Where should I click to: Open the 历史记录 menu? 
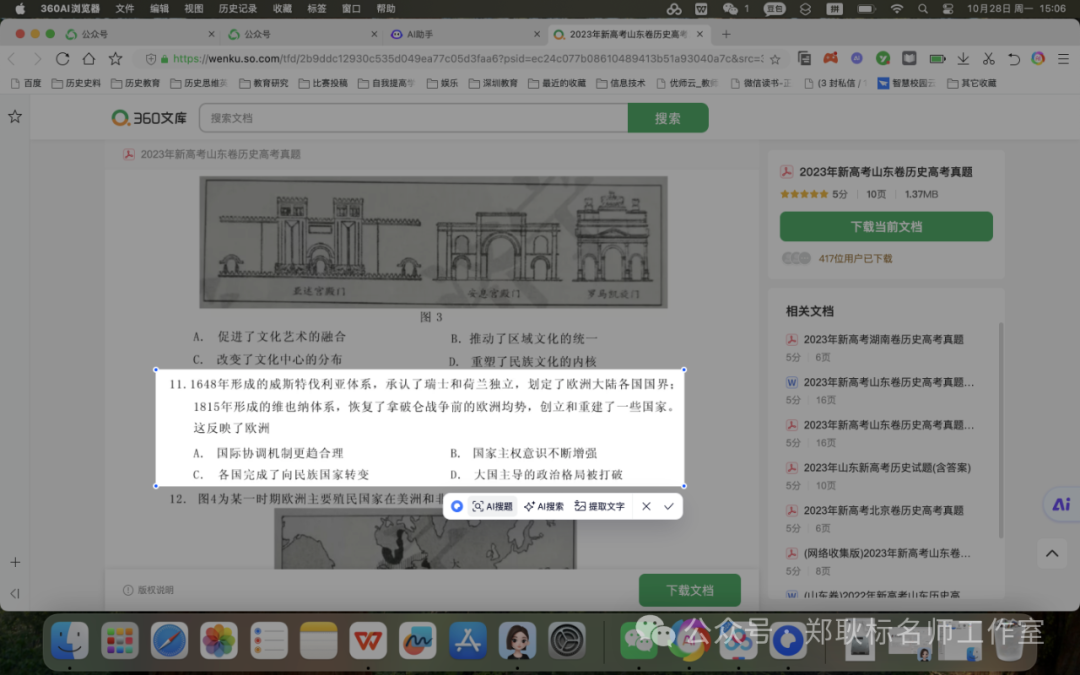point(238,8)
